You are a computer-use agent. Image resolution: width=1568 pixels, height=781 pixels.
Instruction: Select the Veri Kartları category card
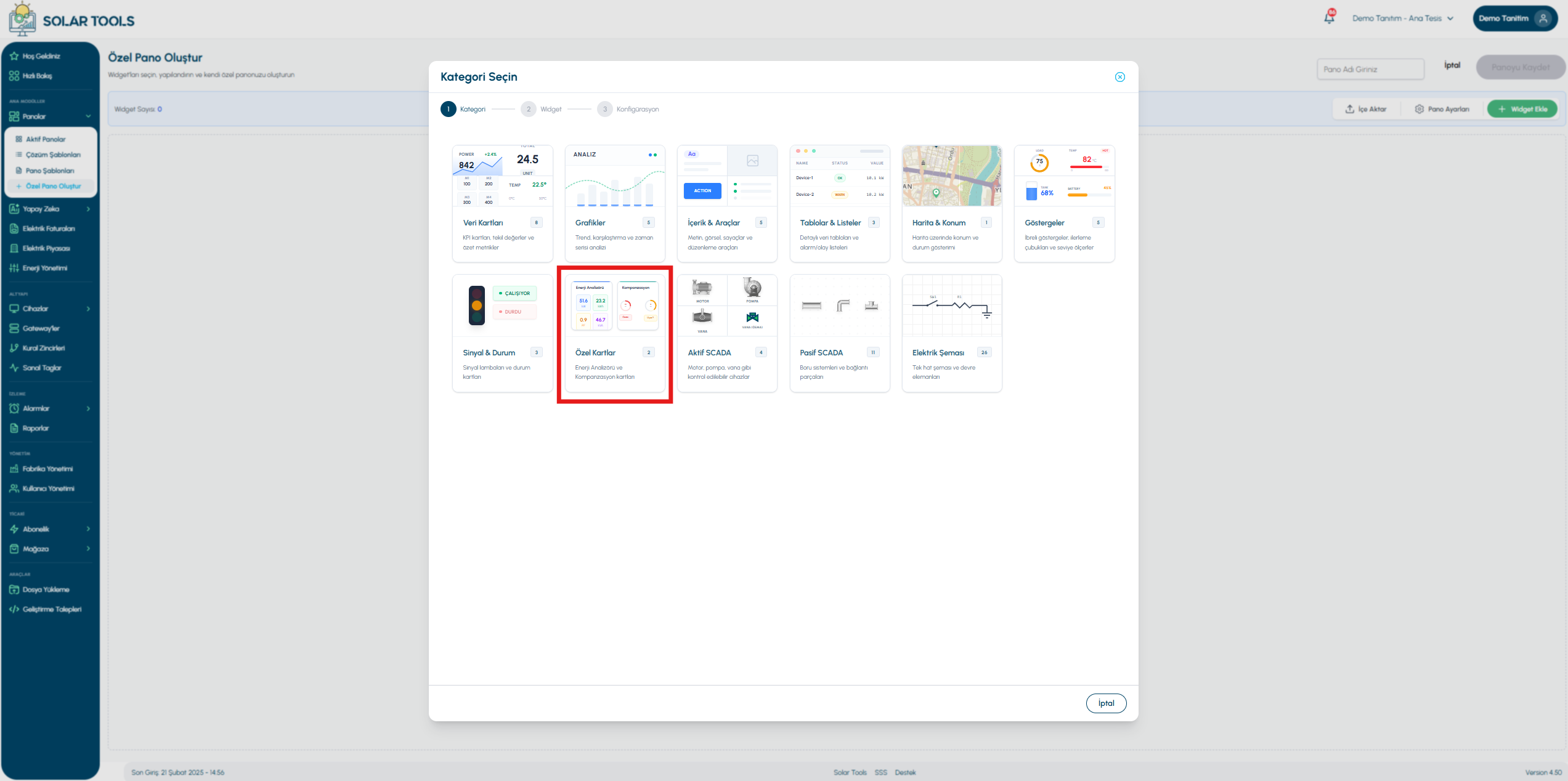[x=502, y=203]
